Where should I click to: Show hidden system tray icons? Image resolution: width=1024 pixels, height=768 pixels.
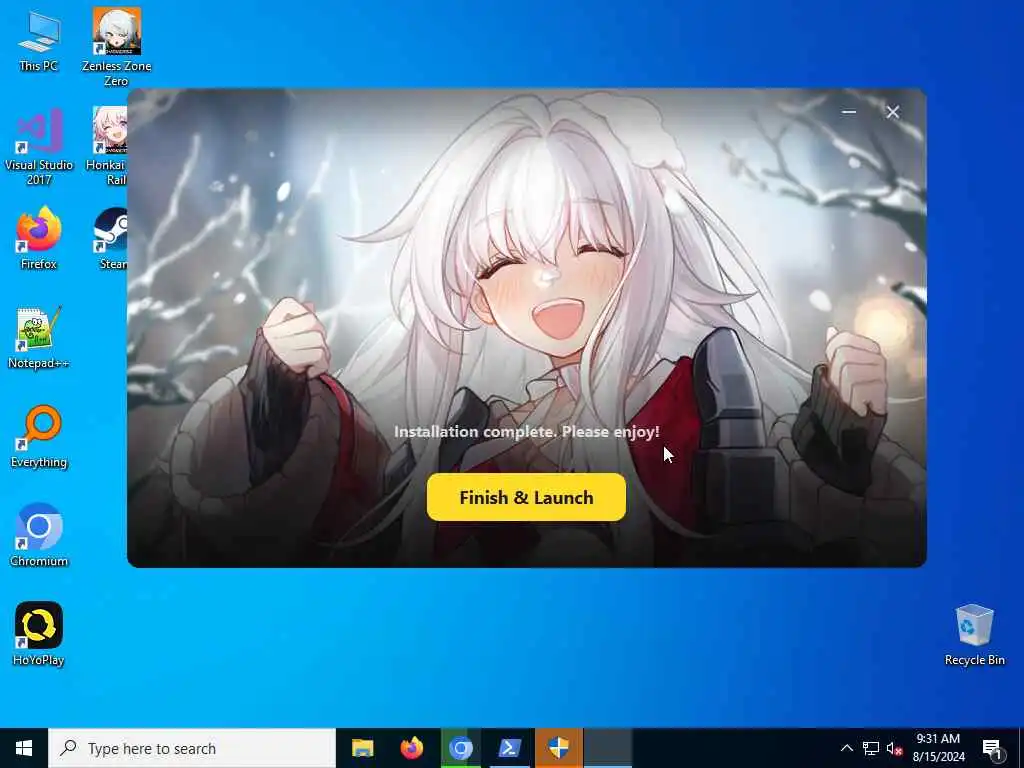pyautogui.click(x=846, y=748)
